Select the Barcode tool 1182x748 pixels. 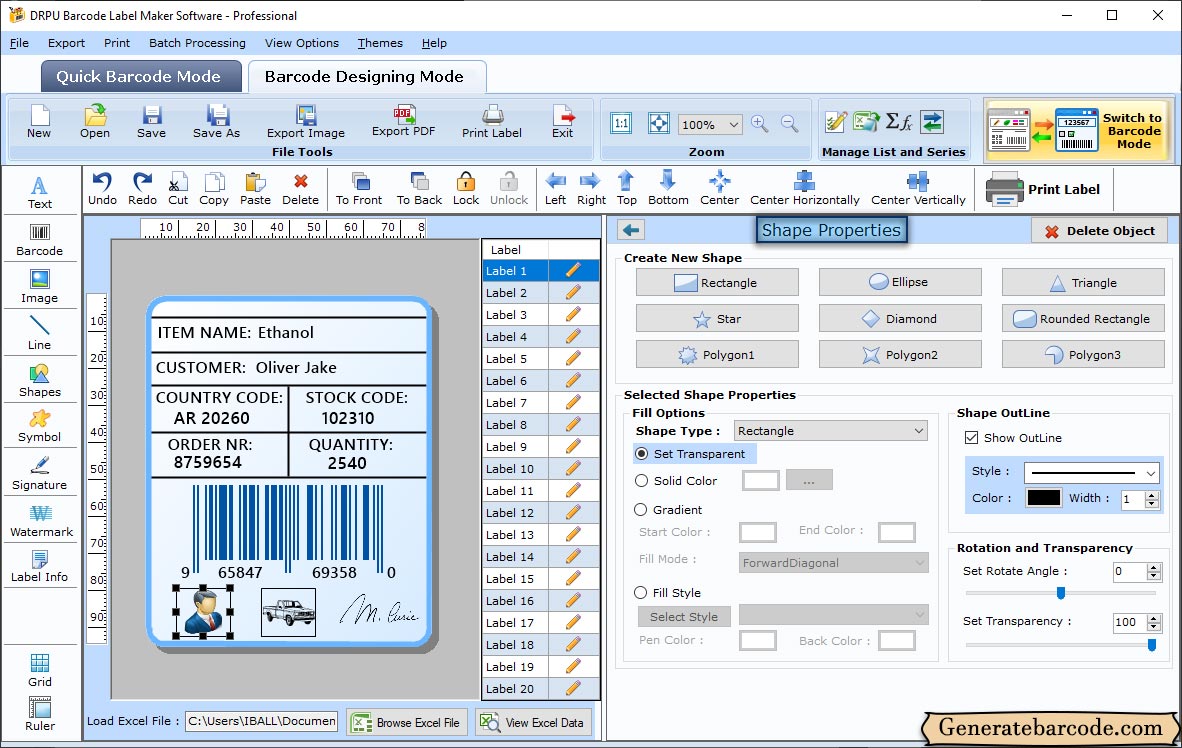[39, 241]
